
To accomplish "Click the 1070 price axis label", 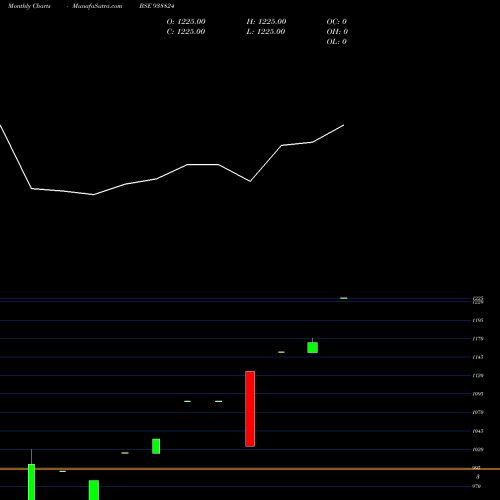I will click(x=478, y=412).
